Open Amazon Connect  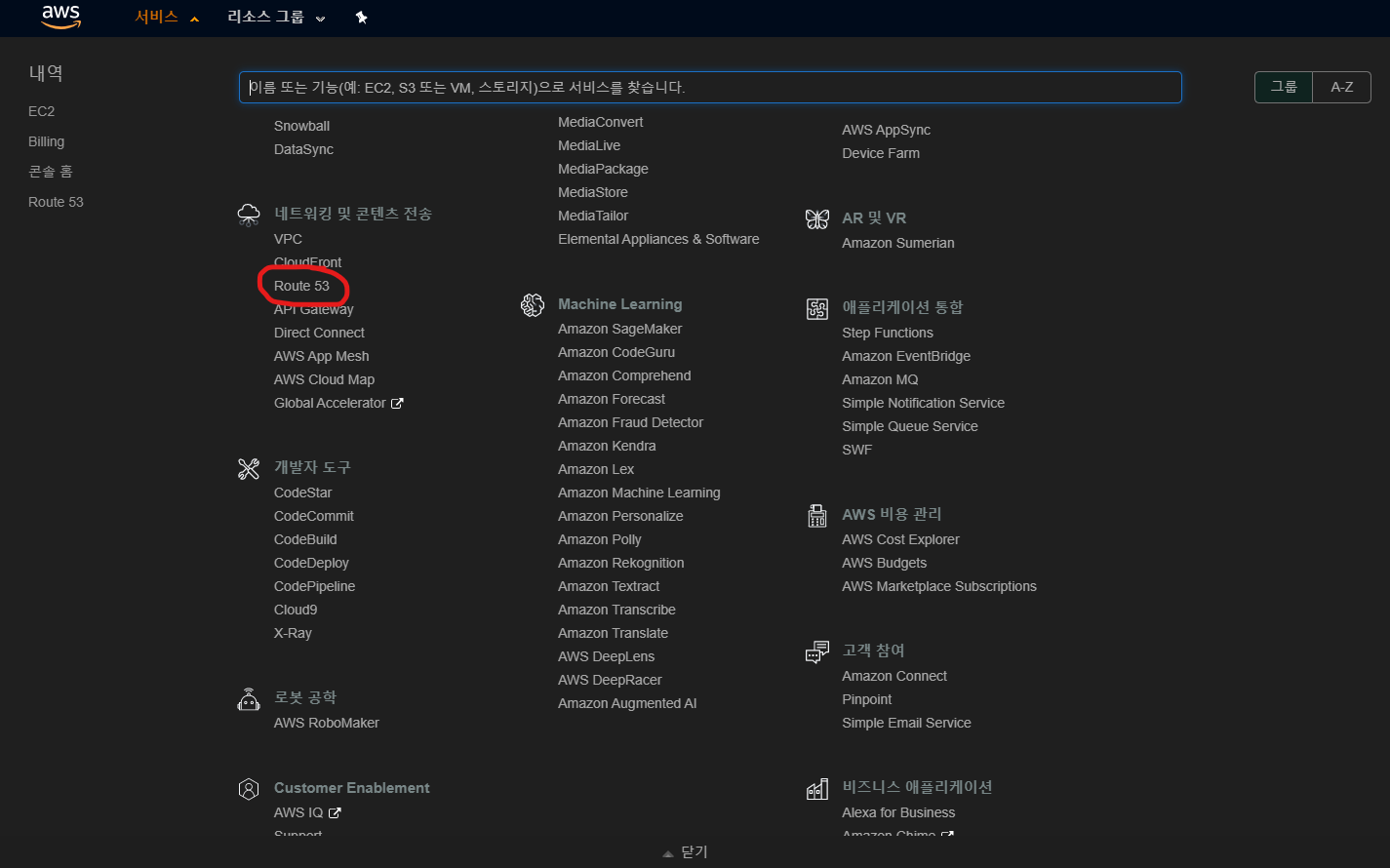(894, 676)
